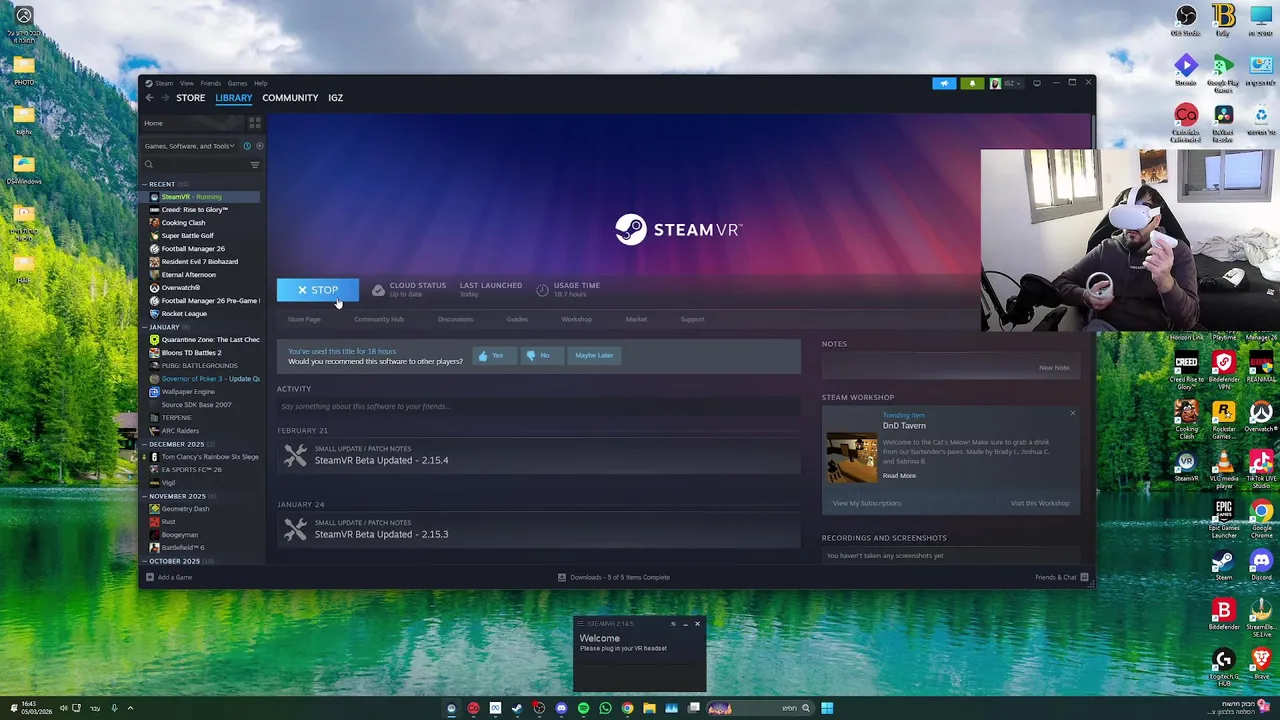
Task: Switch to the COMMUNITY tab
Action: point(290,98)
